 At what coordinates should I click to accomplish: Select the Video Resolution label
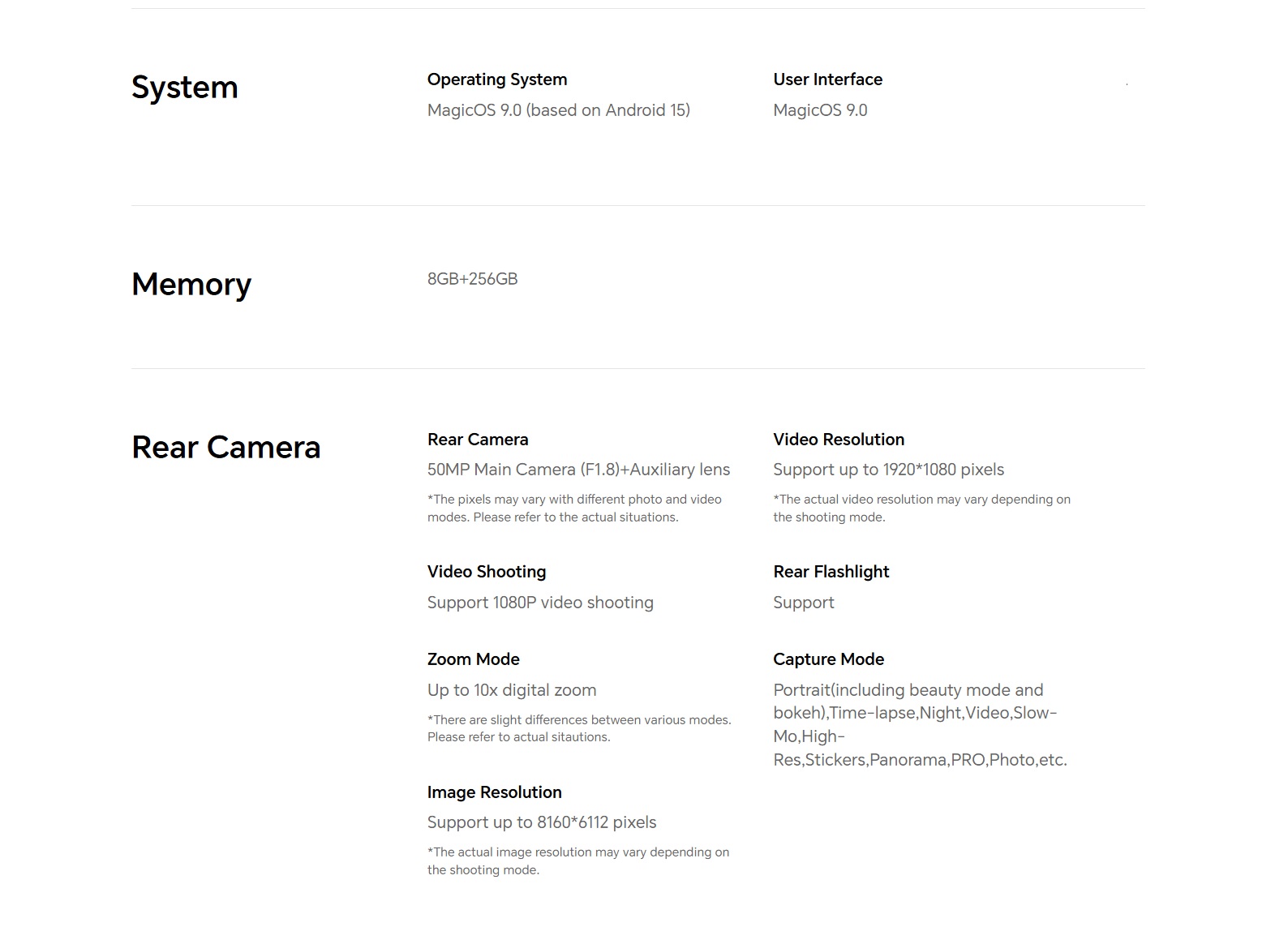pyautogui.click(x=839, y=440)
